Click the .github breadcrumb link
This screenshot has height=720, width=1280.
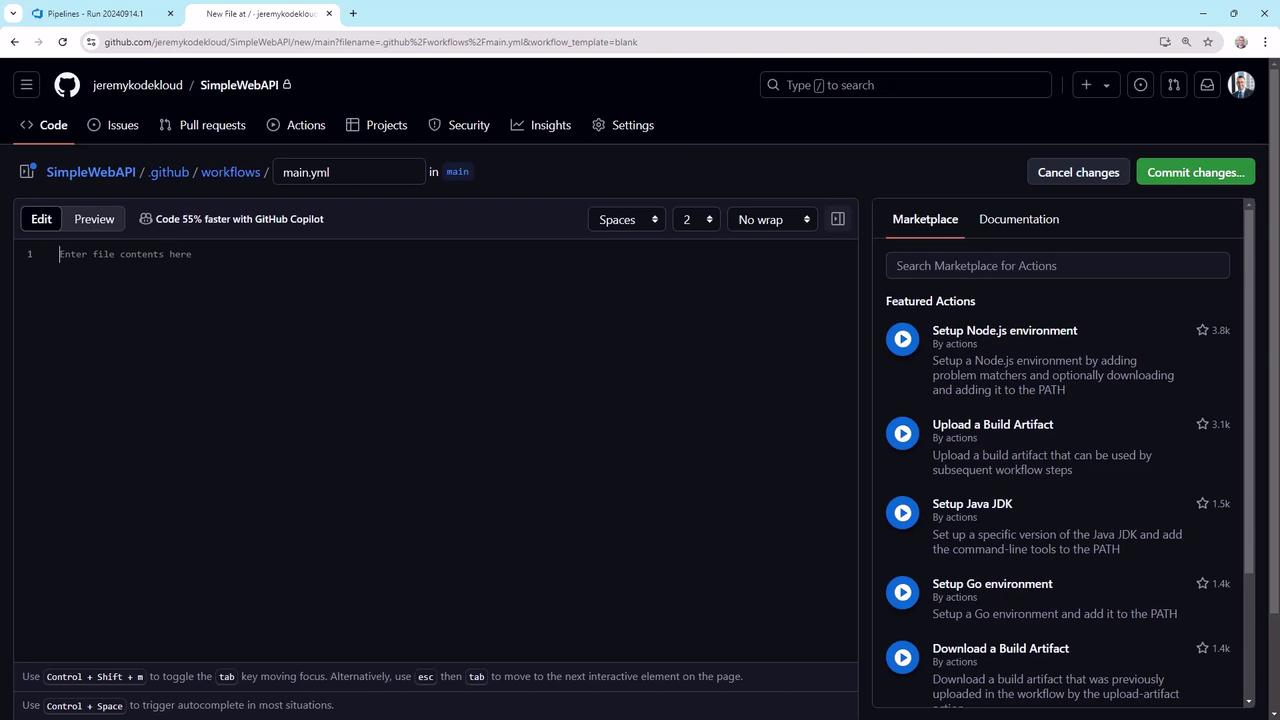[169, 172]
